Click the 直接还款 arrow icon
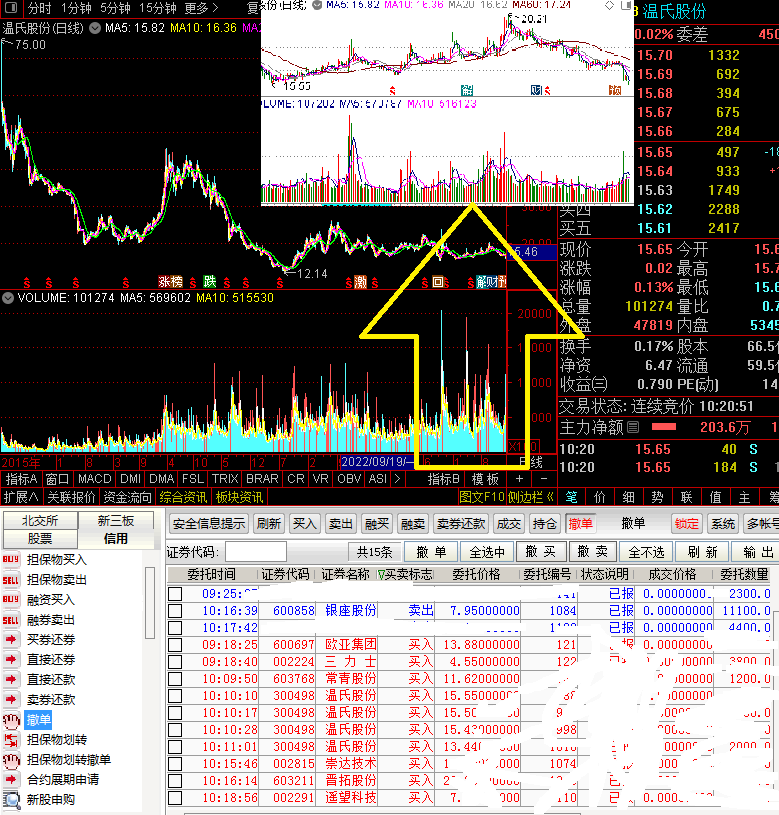Viewport: 779px width, 815px height. [11, 679]
